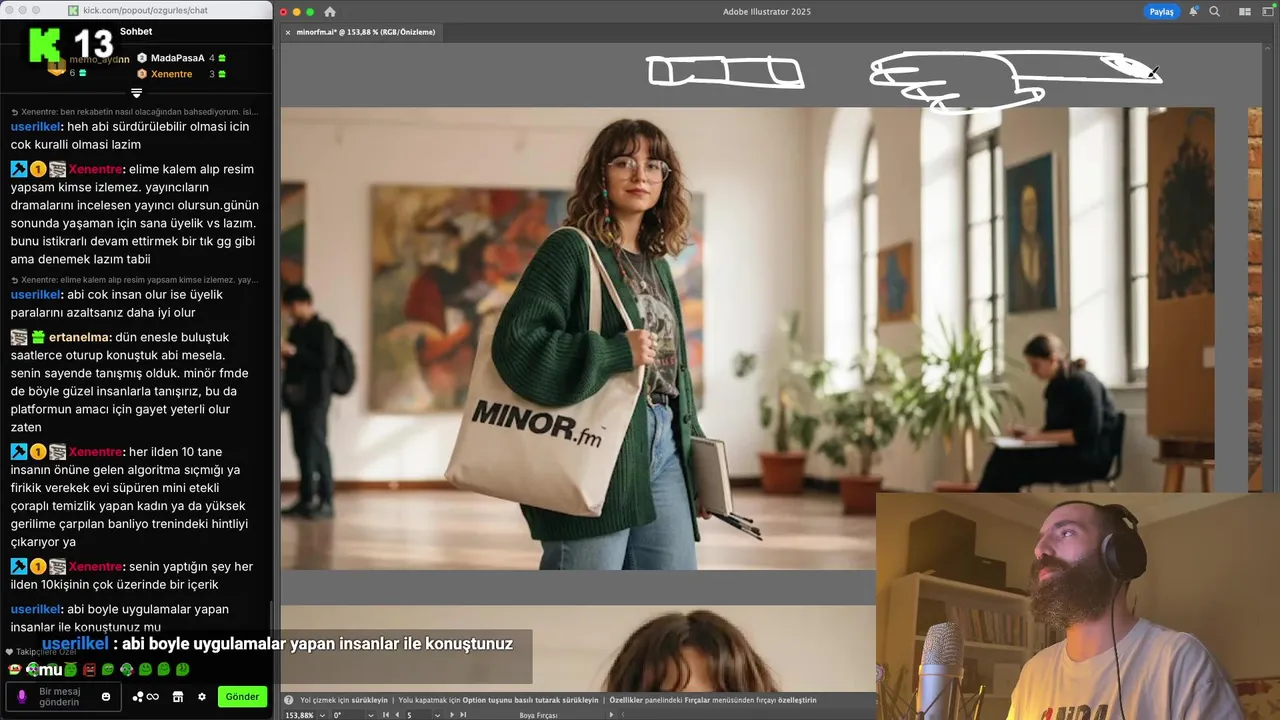
Task: Go to the next artboard
Action: point(452,715)
